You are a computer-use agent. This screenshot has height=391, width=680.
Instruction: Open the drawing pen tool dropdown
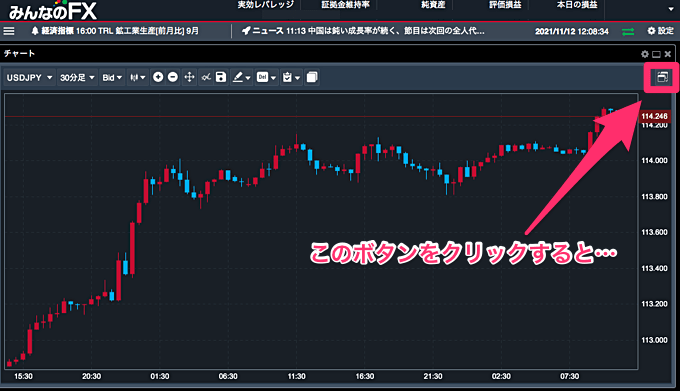pyautogui.click(x=242, y=78)
